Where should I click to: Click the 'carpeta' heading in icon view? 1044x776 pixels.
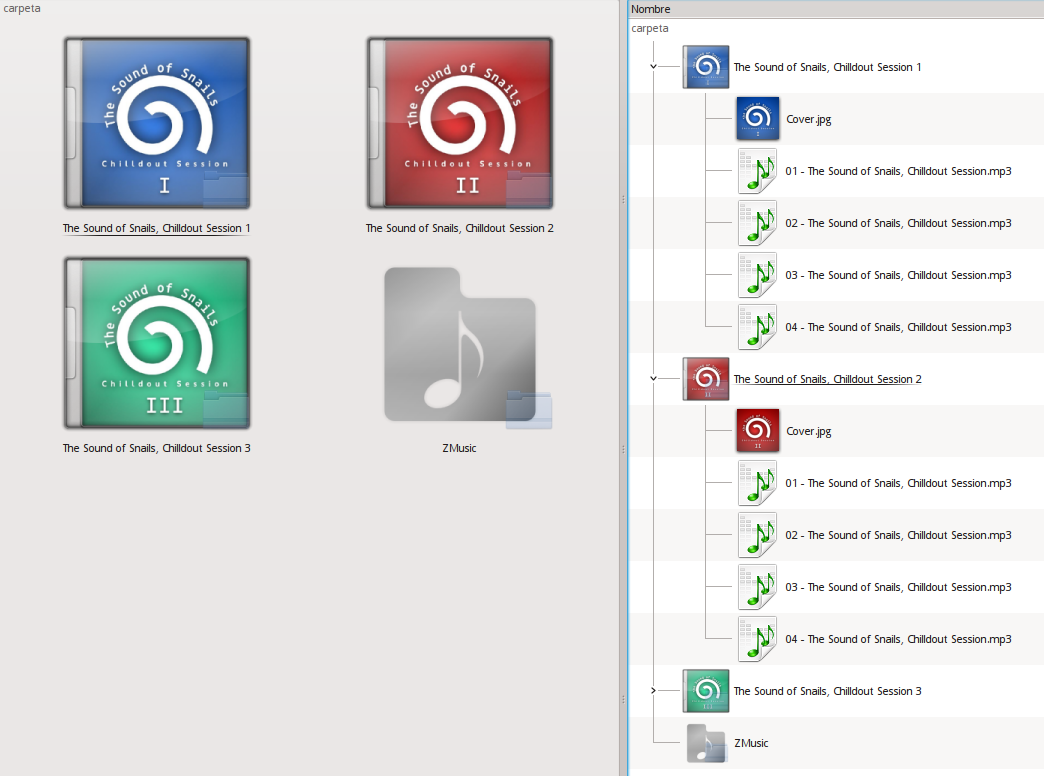[22, 9]
